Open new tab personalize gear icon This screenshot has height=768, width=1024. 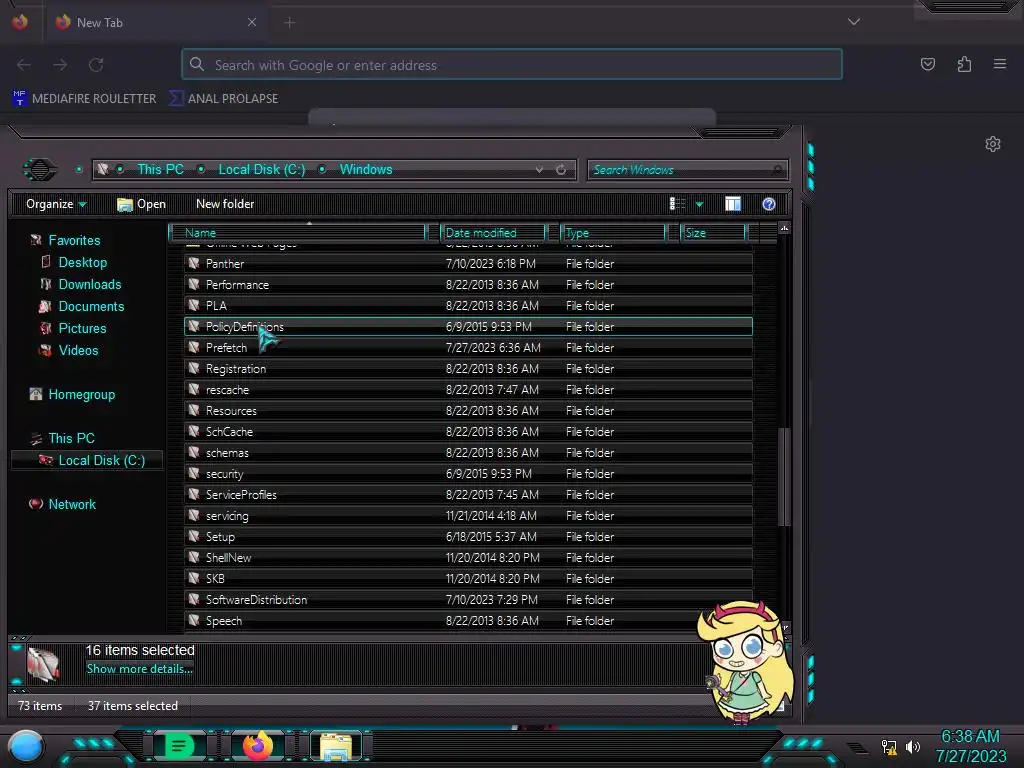point(993,144)
